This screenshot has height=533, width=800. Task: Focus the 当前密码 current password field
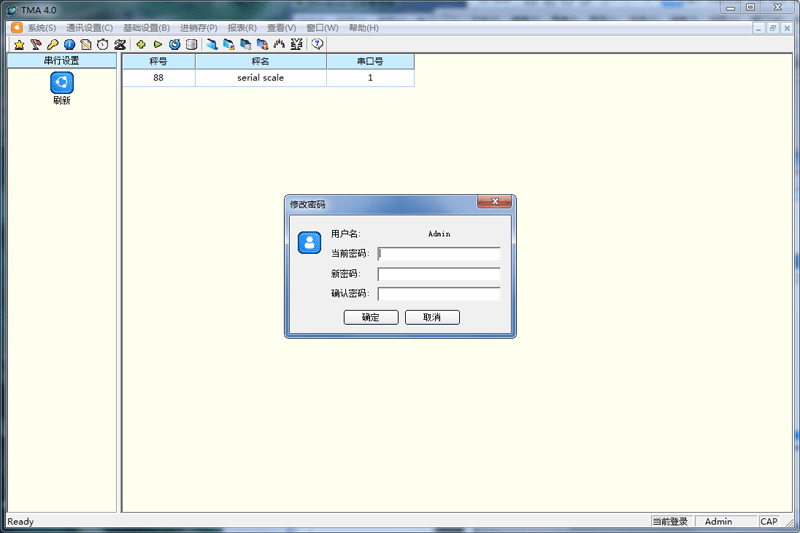pyautogui.click(x=439, y=253)
